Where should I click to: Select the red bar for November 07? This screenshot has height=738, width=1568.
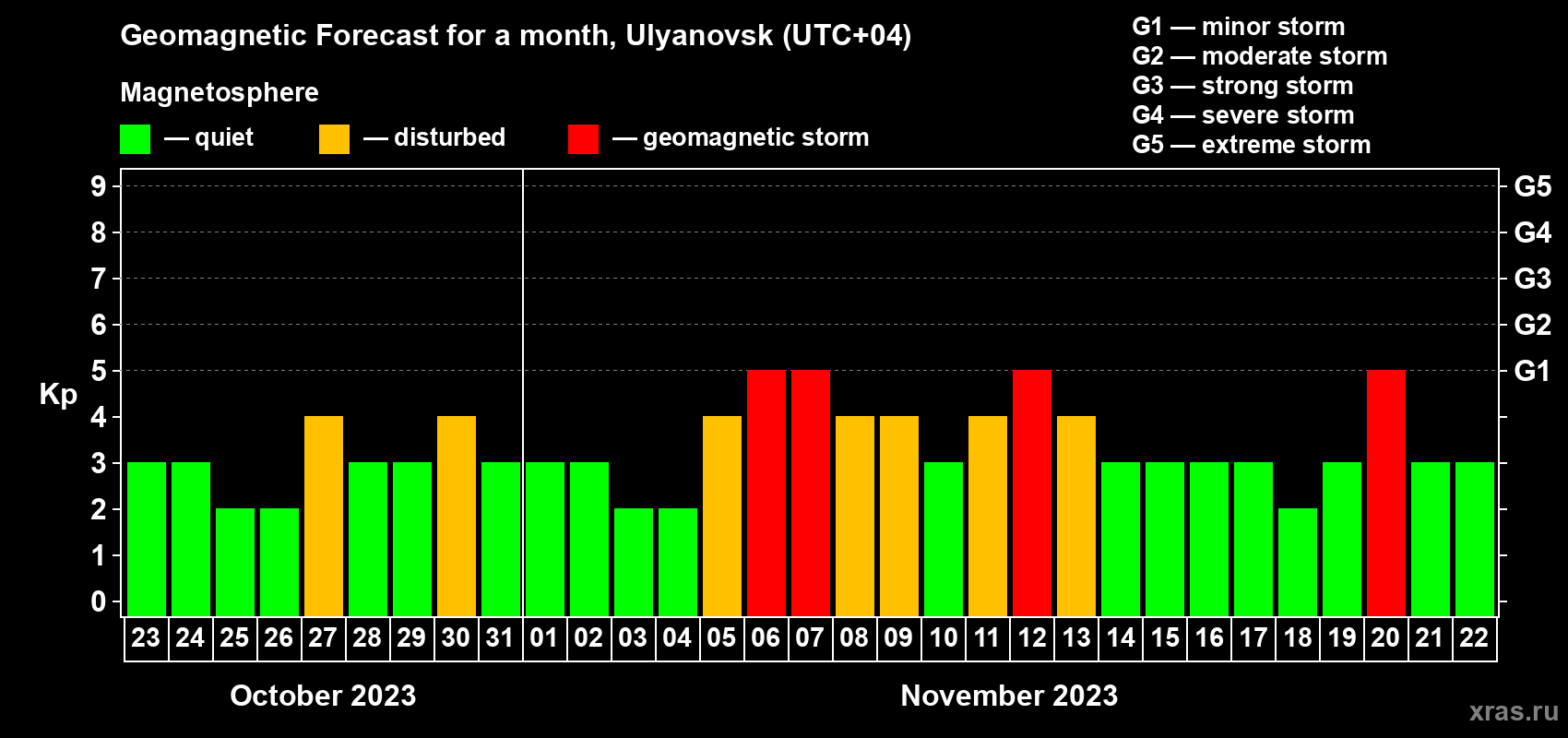[x=811, y=493]
